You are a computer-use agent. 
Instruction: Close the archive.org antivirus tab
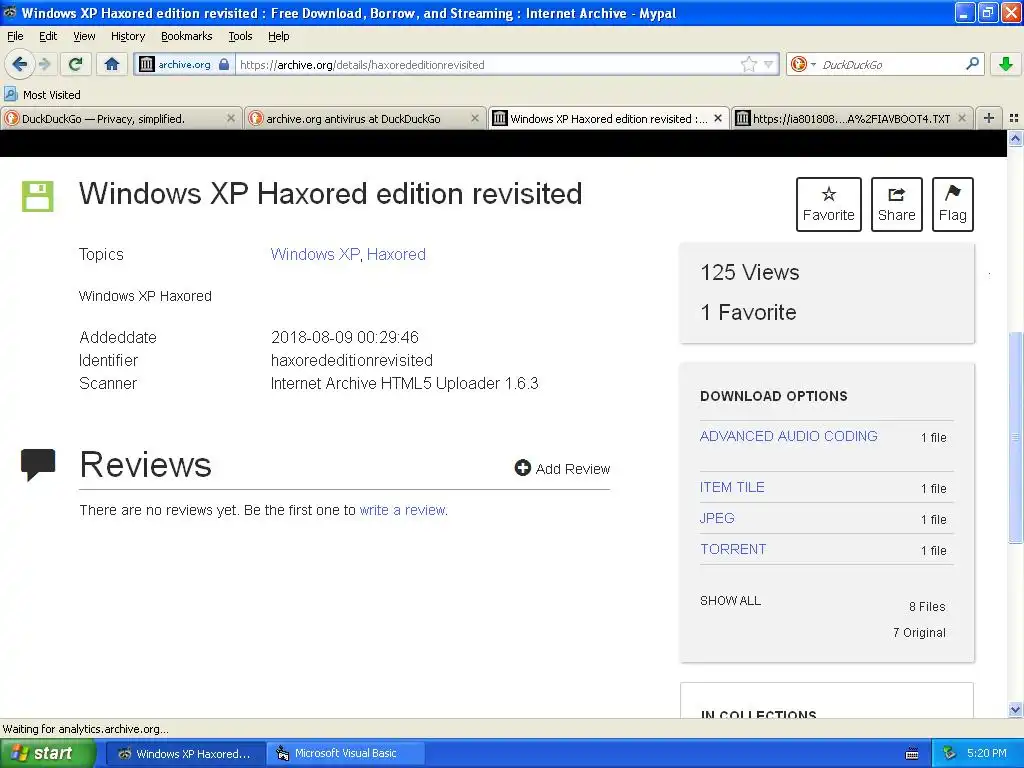pyautogui.click(x=475, y=118)
